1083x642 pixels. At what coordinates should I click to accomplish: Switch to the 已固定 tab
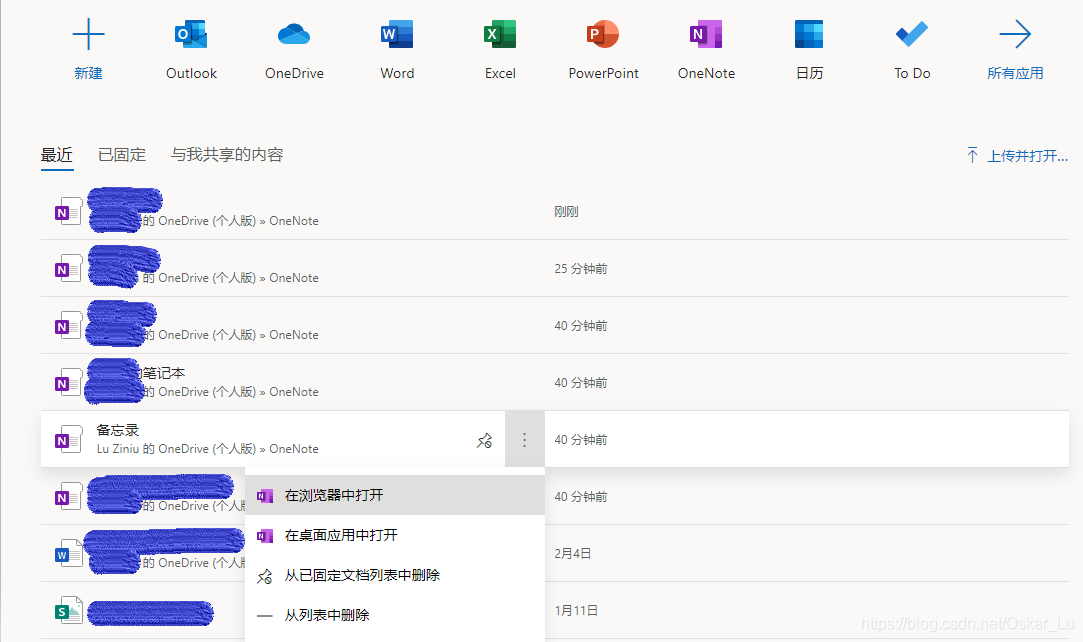coord(122,155)
